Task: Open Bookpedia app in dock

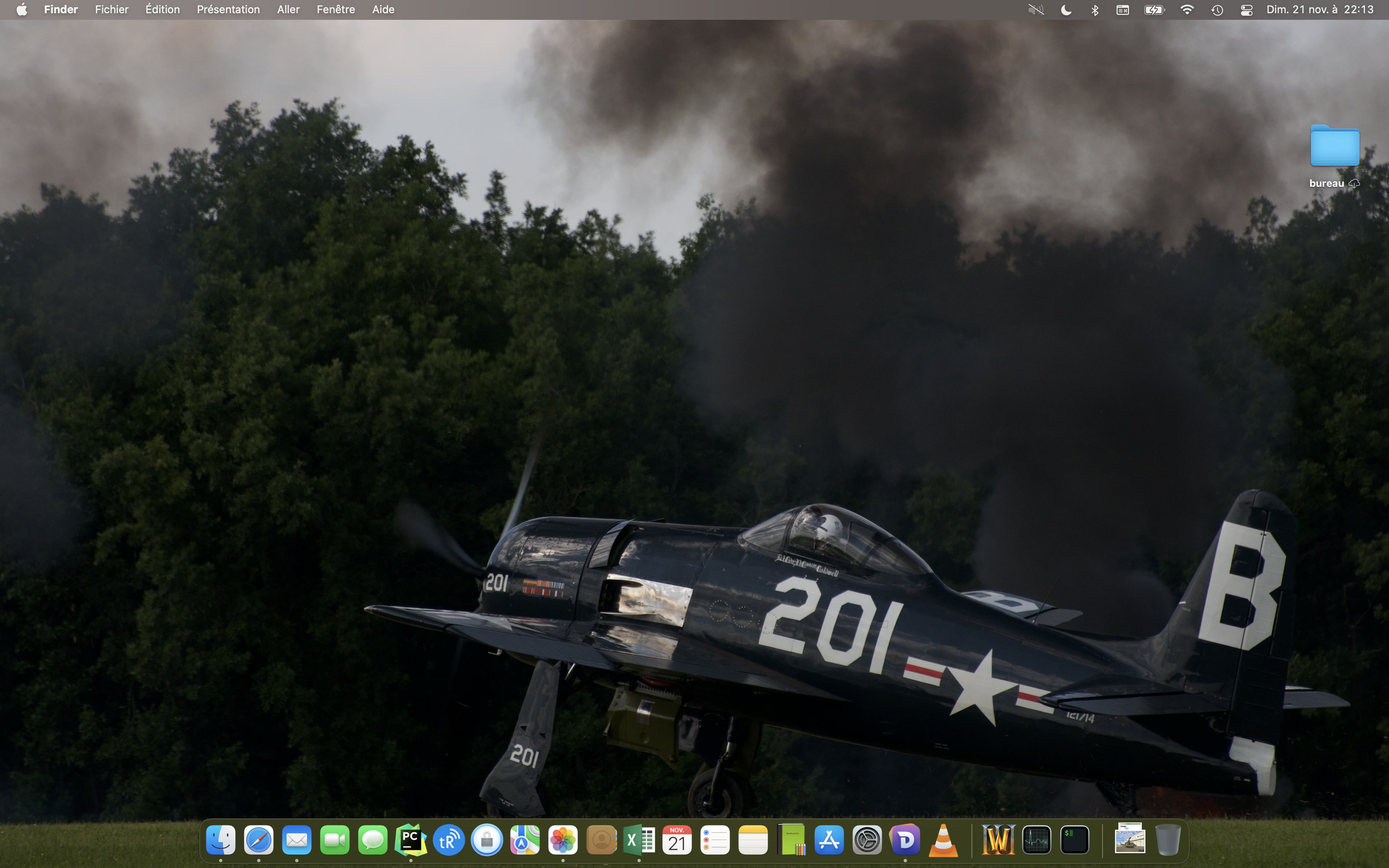Action: pyautogui.click(x=791, y=840)
